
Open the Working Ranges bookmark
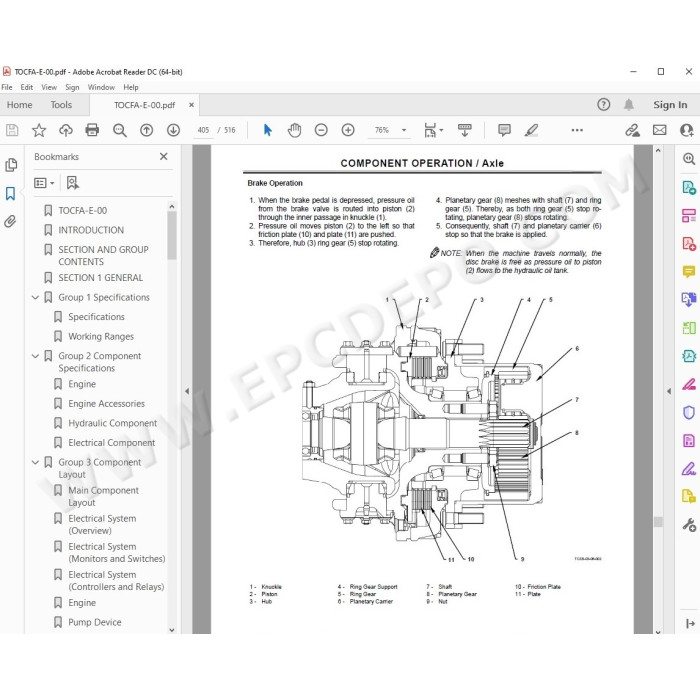[101, 336]
